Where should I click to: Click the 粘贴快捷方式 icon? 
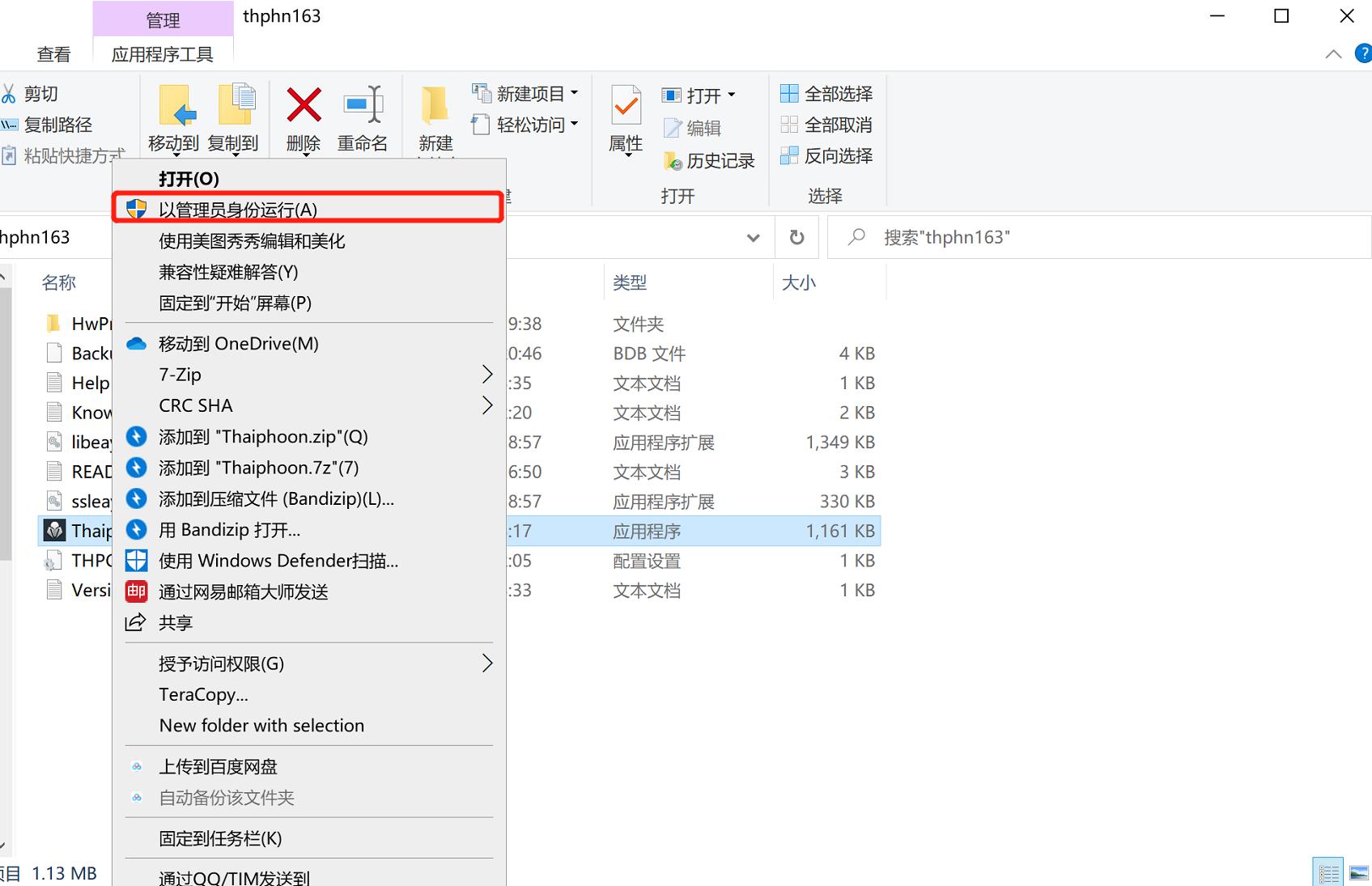point(10,155)
